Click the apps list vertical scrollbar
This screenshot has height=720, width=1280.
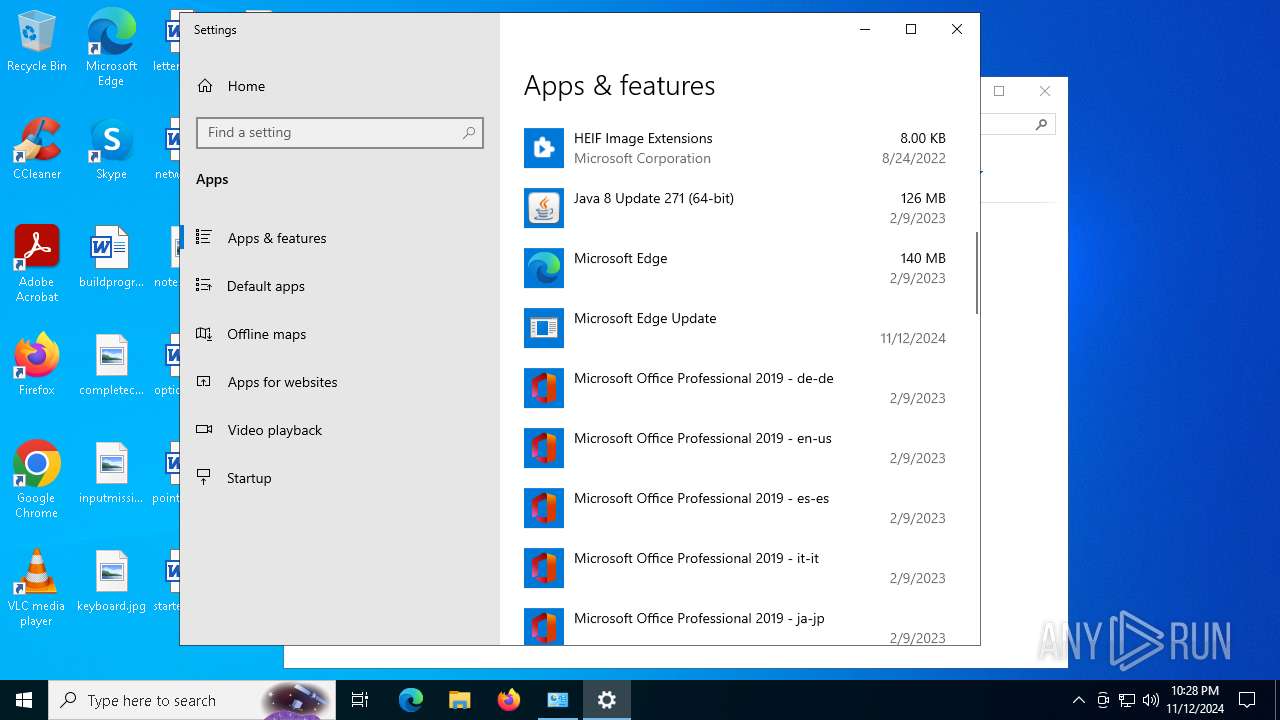tap(976, 272)
